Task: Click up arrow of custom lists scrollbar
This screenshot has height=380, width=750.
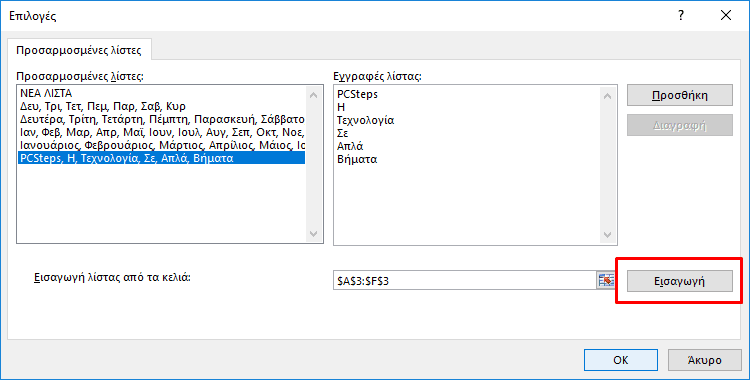Action: [313, 96]
